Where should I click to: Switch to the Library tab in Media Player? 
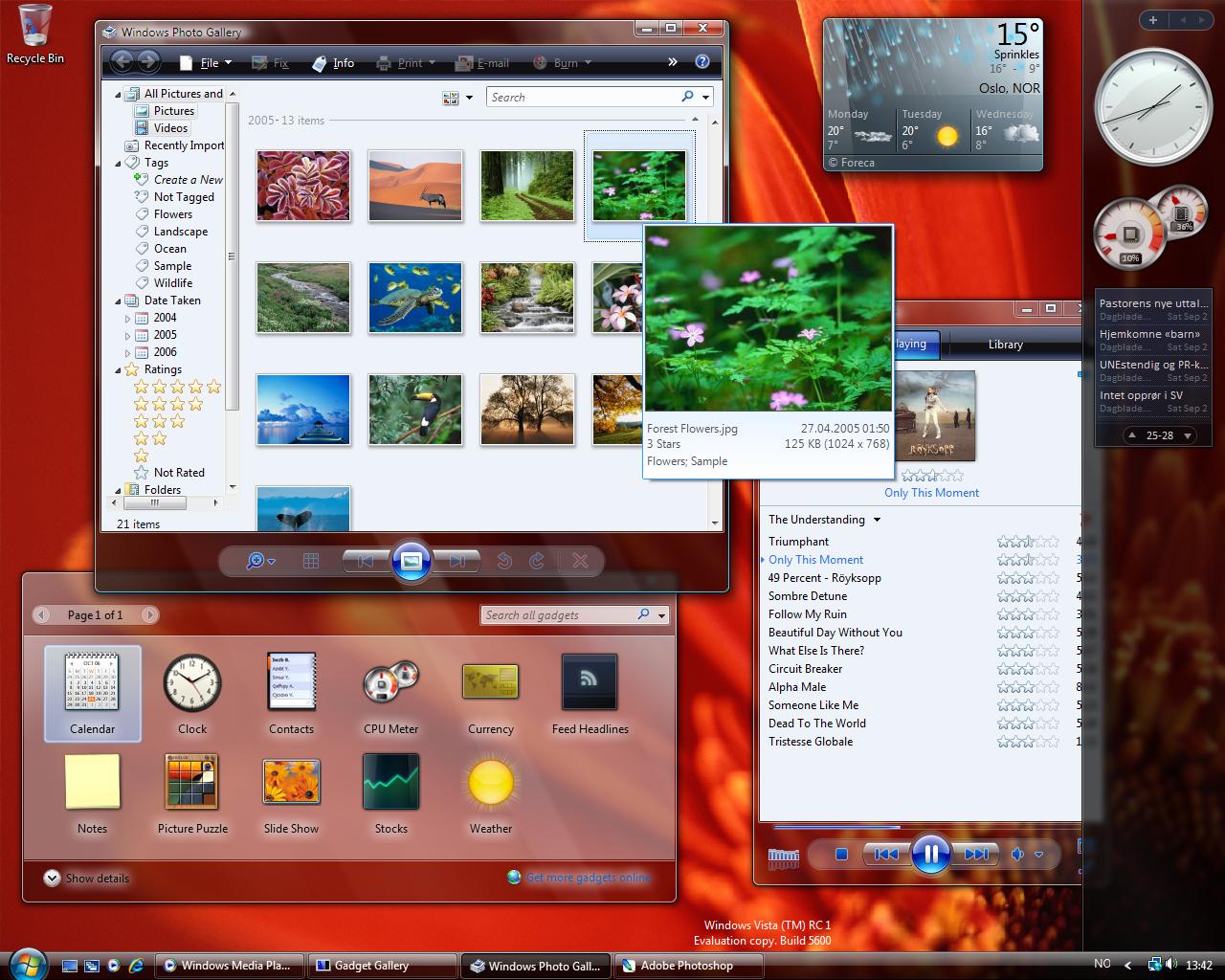pos(1005,345)
